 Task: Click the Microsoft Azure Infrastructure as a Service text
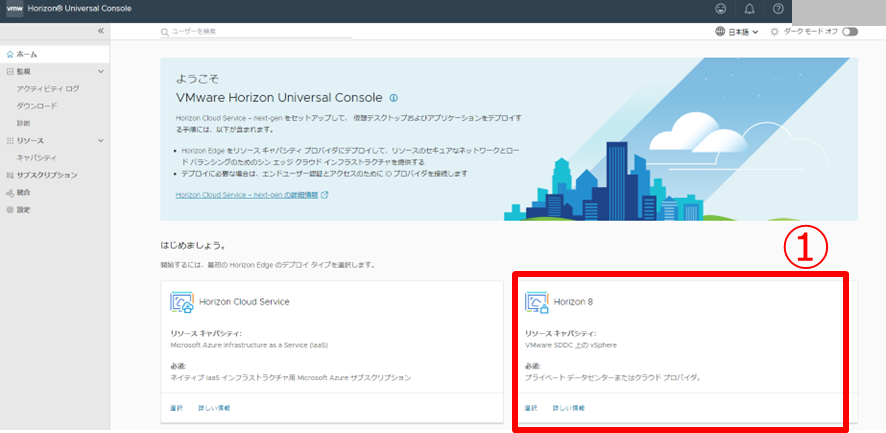(249, 345)
